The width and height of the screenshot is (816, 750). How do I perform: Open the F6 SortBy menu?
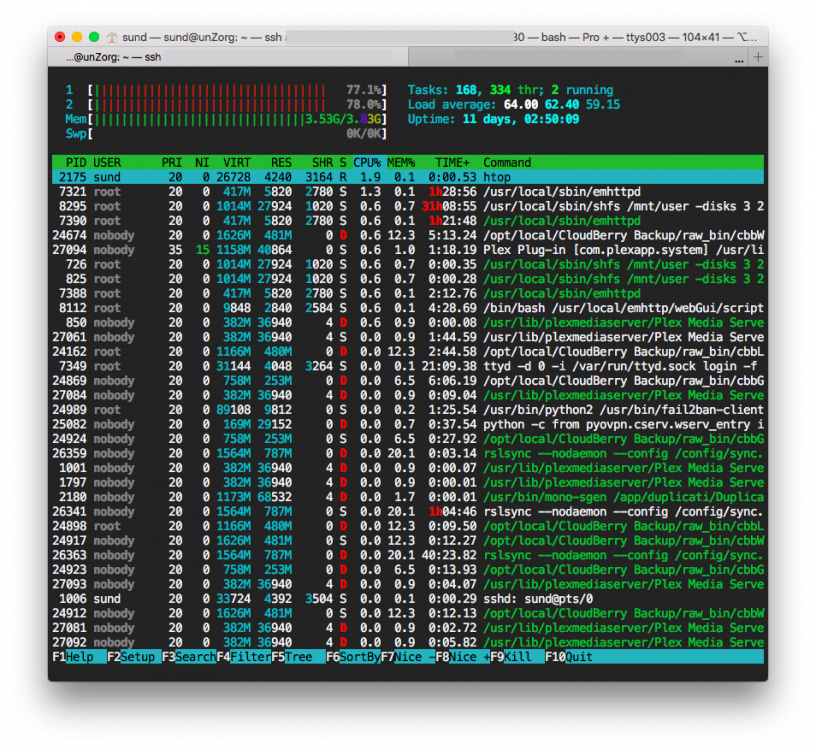353,657
